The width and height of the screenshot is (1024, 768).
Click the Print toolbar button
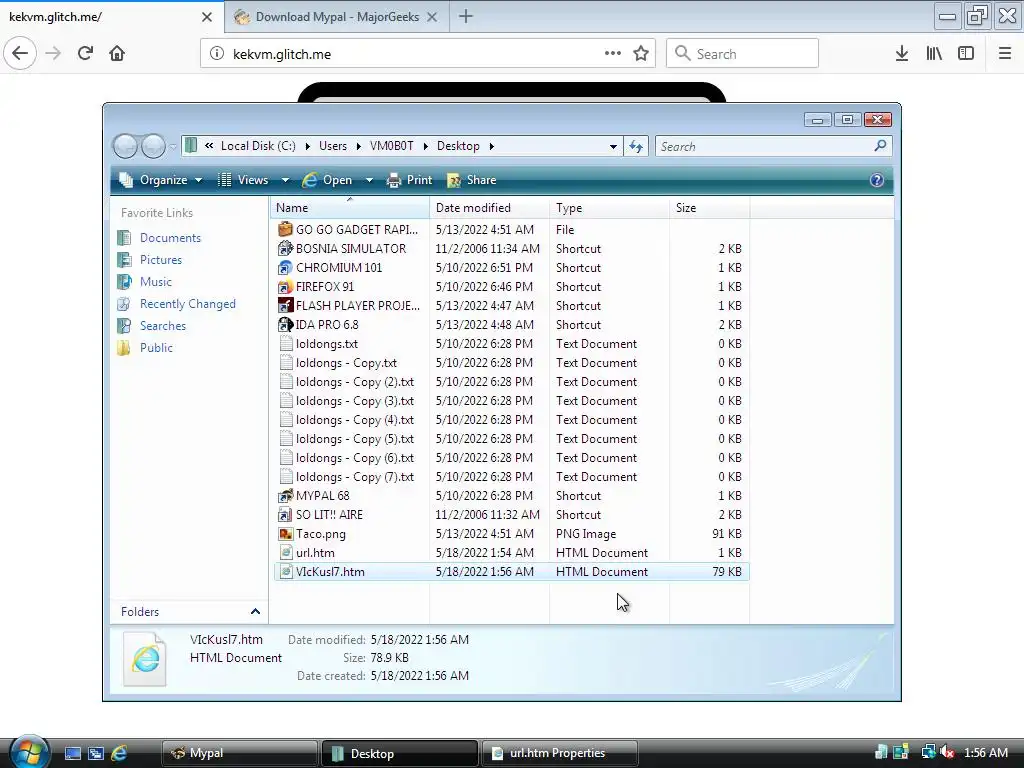[x=409, y=180]
